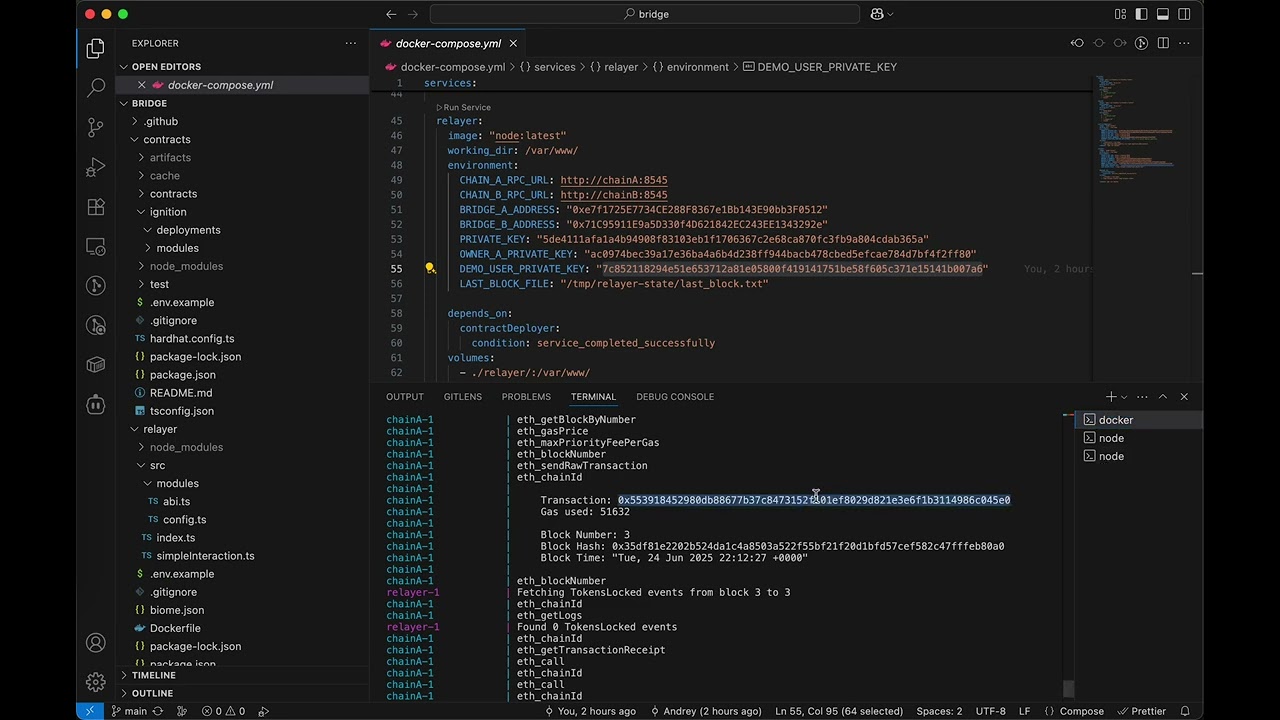1280x720 pixels.
Task: Open the http://chainA:8545 URL link
Action: (x=613, y=180)
